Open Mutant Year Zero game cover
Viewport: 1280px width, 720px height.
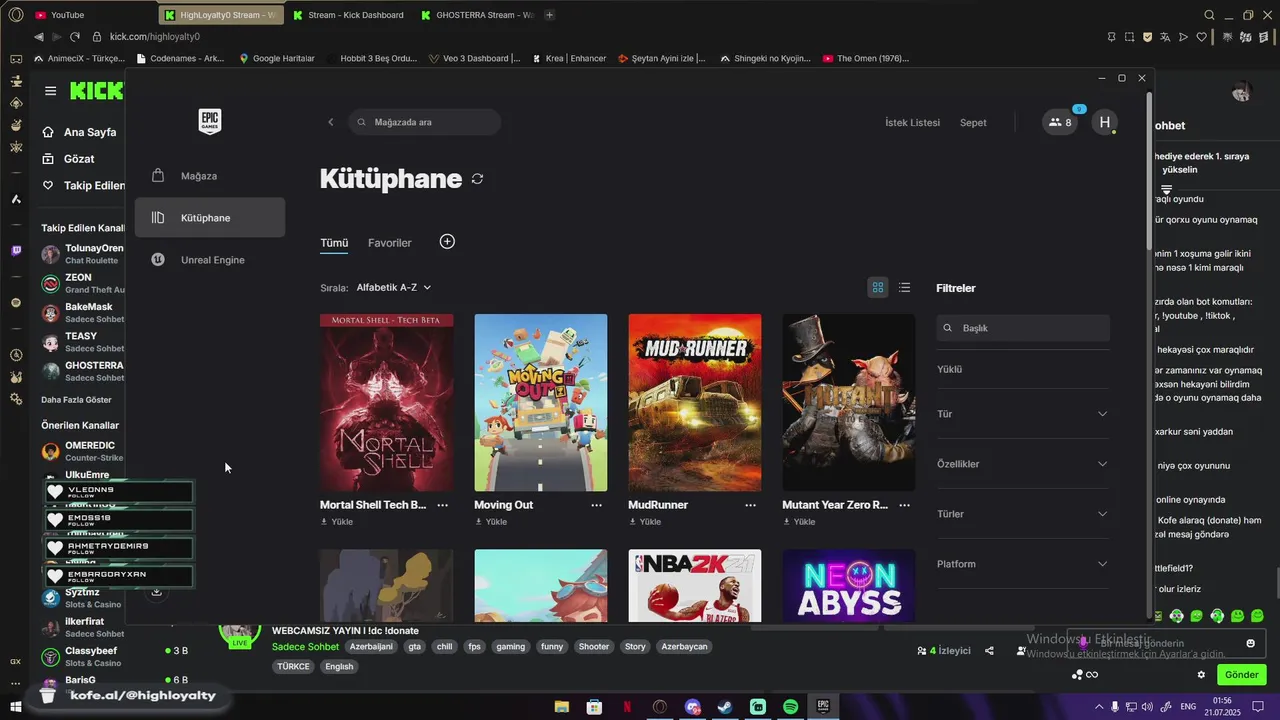(849, 403)
